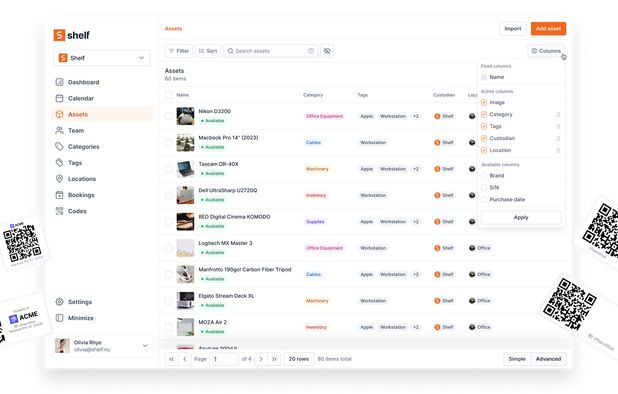Open the Sort options
618x394 pixels.
click(208, 51)
